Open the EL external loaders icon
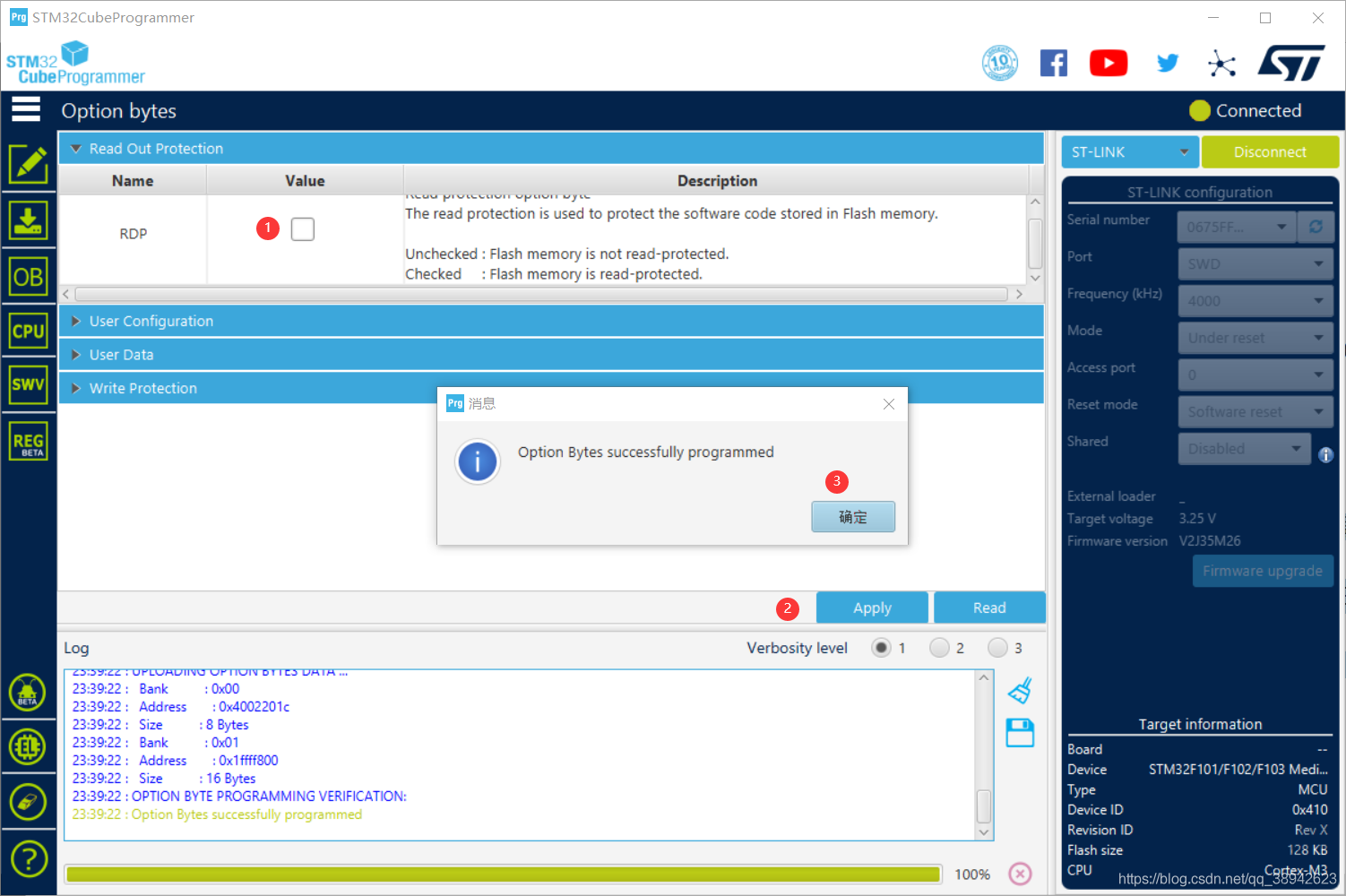This screenshot has width=1346, height=896. (28, 746)
